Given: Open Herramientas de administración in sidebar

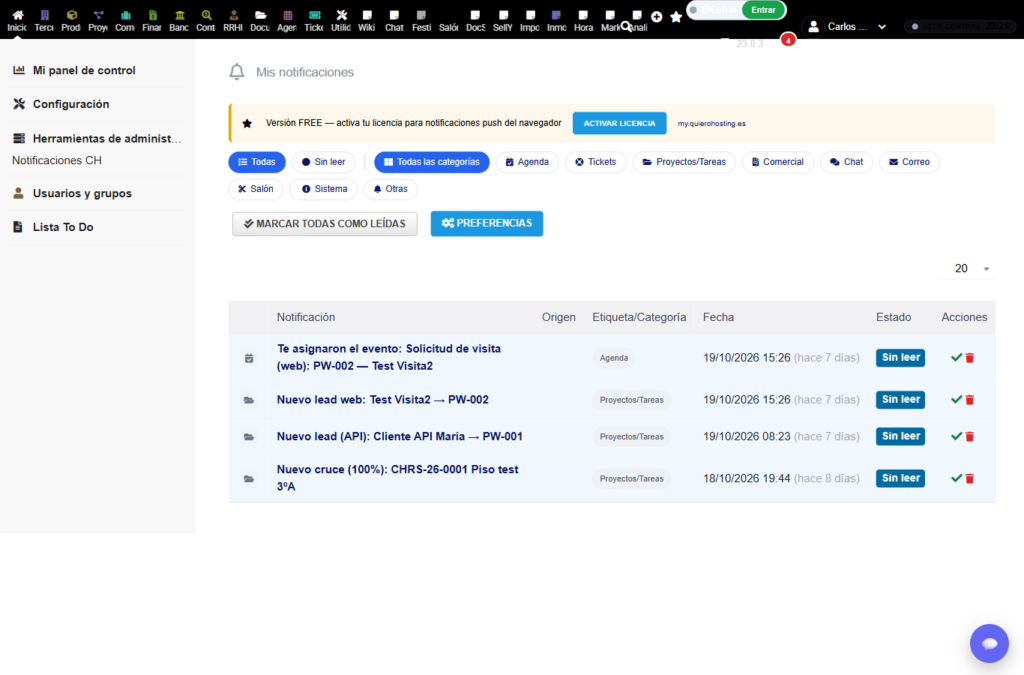Looking at the screenshot, I should tap(106, 138).
